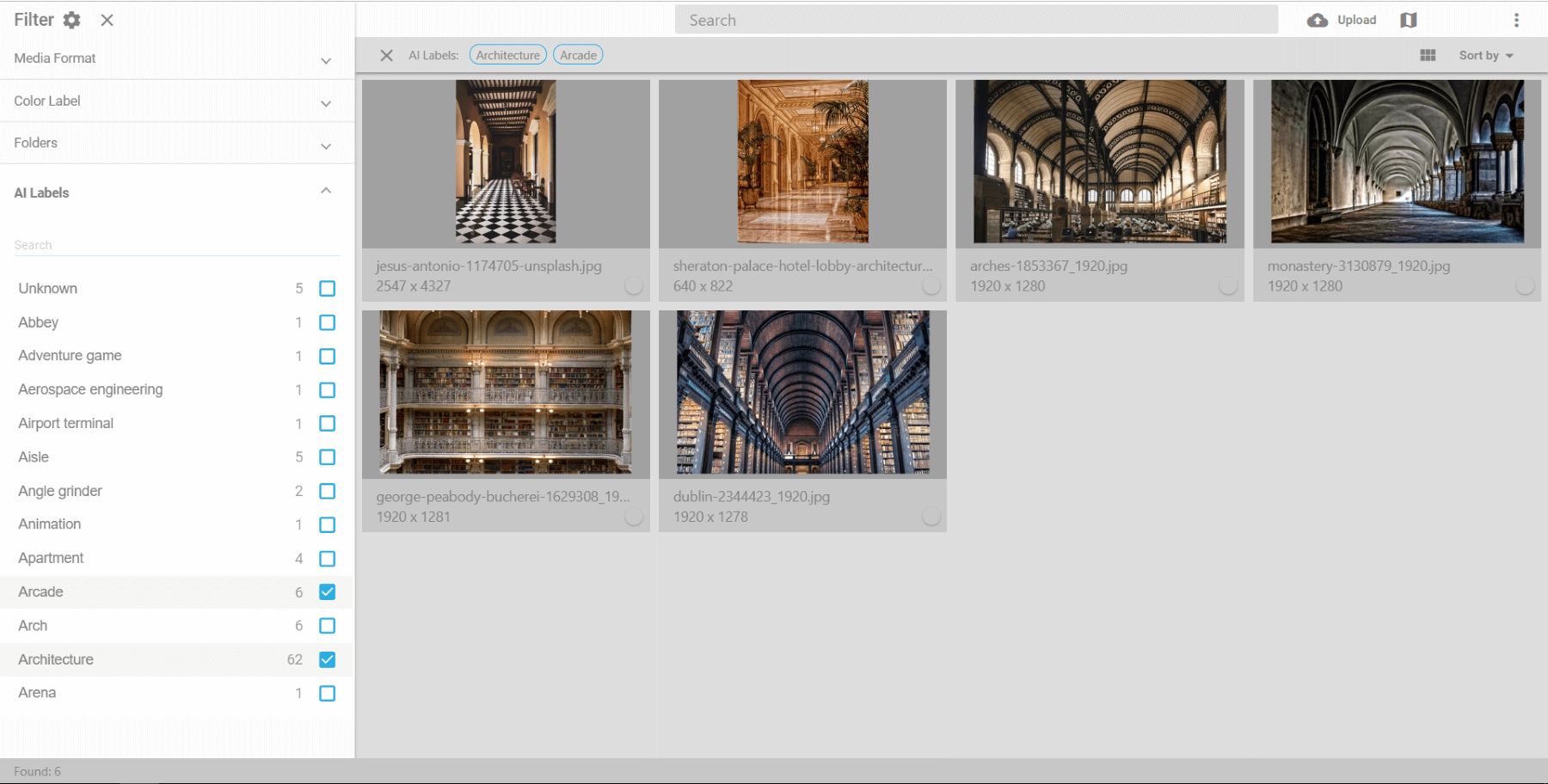This screenshot has width=1548, height=784.
Task: Select the dublin-2344423 image circle
Action: (931, 516)
